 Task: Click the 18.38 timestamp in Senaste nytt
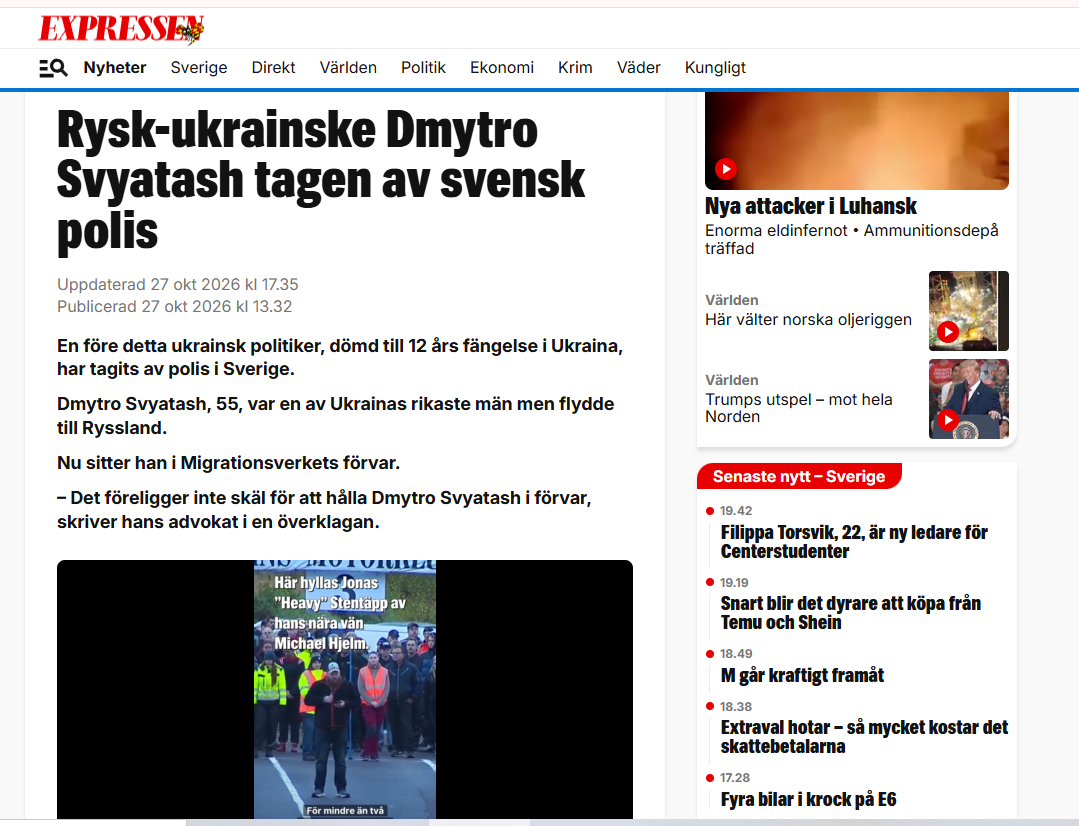736,707
